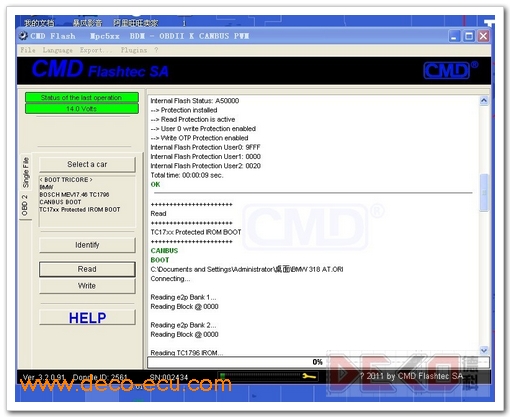Click the green 14.0 Volts indicator
Image resolution: width=510 pixels, height=417 pixels.
pos(82,109)
